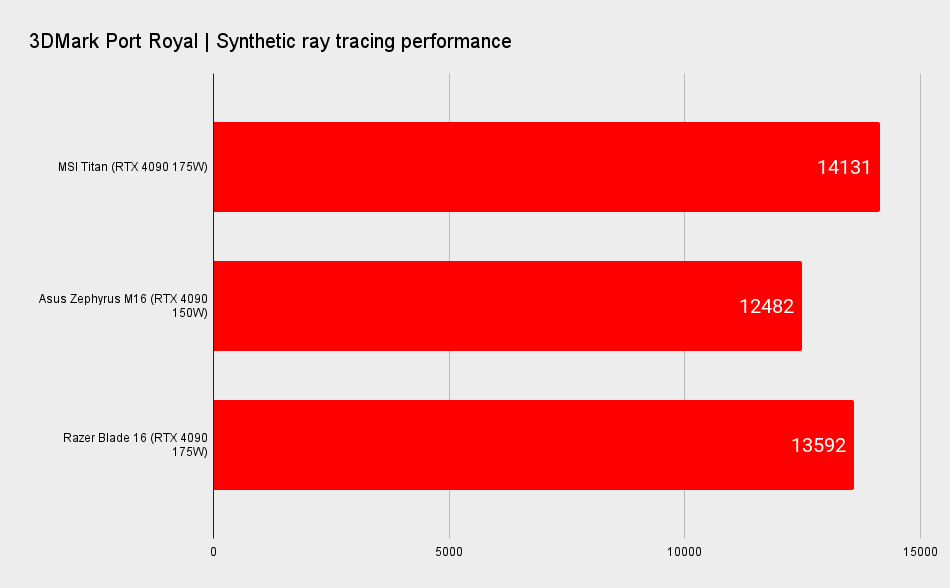Select the Asus Zephyrus M16 red bar
Viewport: 950px width, 588px height.
(508, 306)
